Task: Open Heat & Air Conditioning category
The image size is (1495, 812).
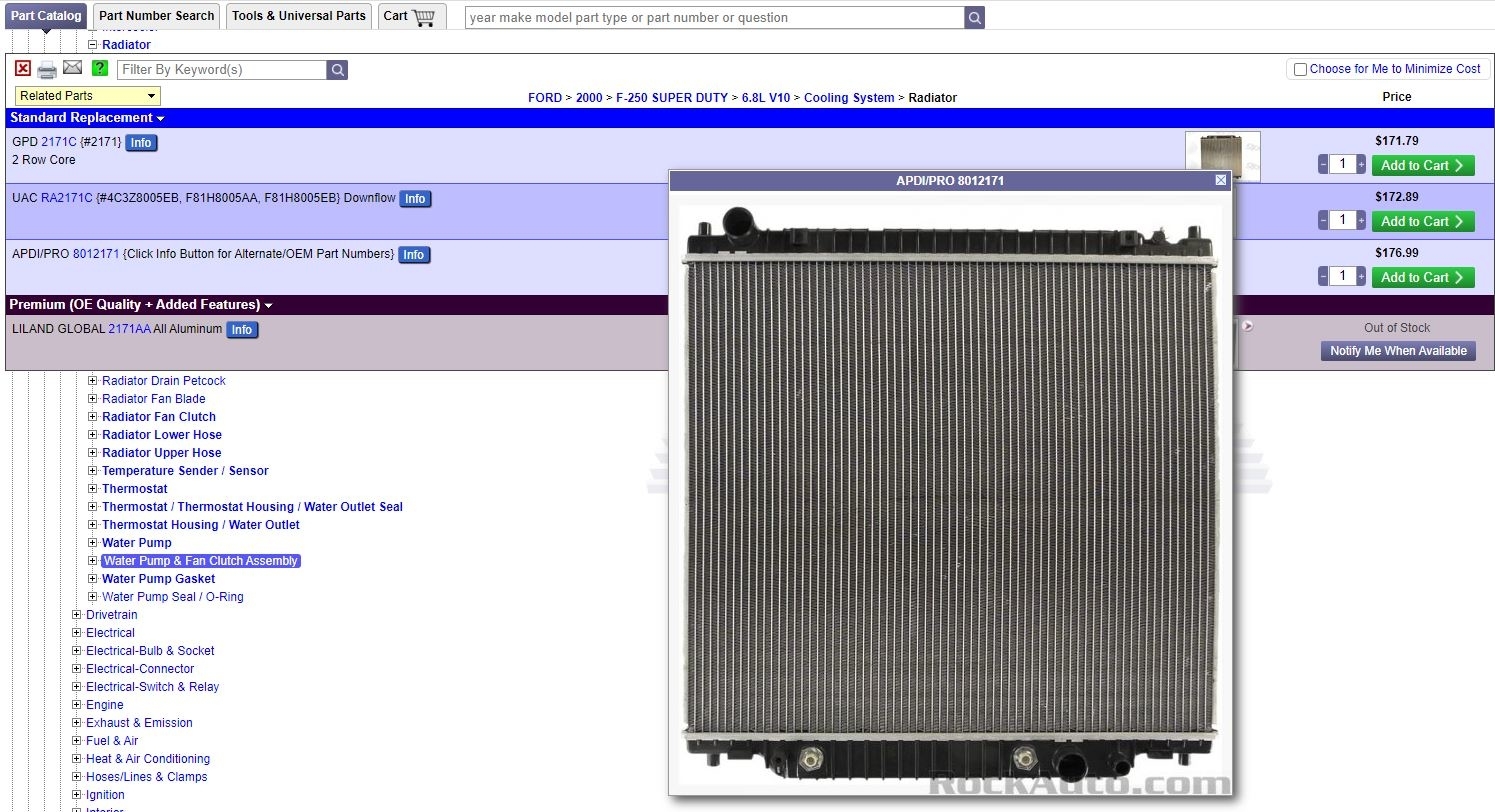Action: [148, 759]
